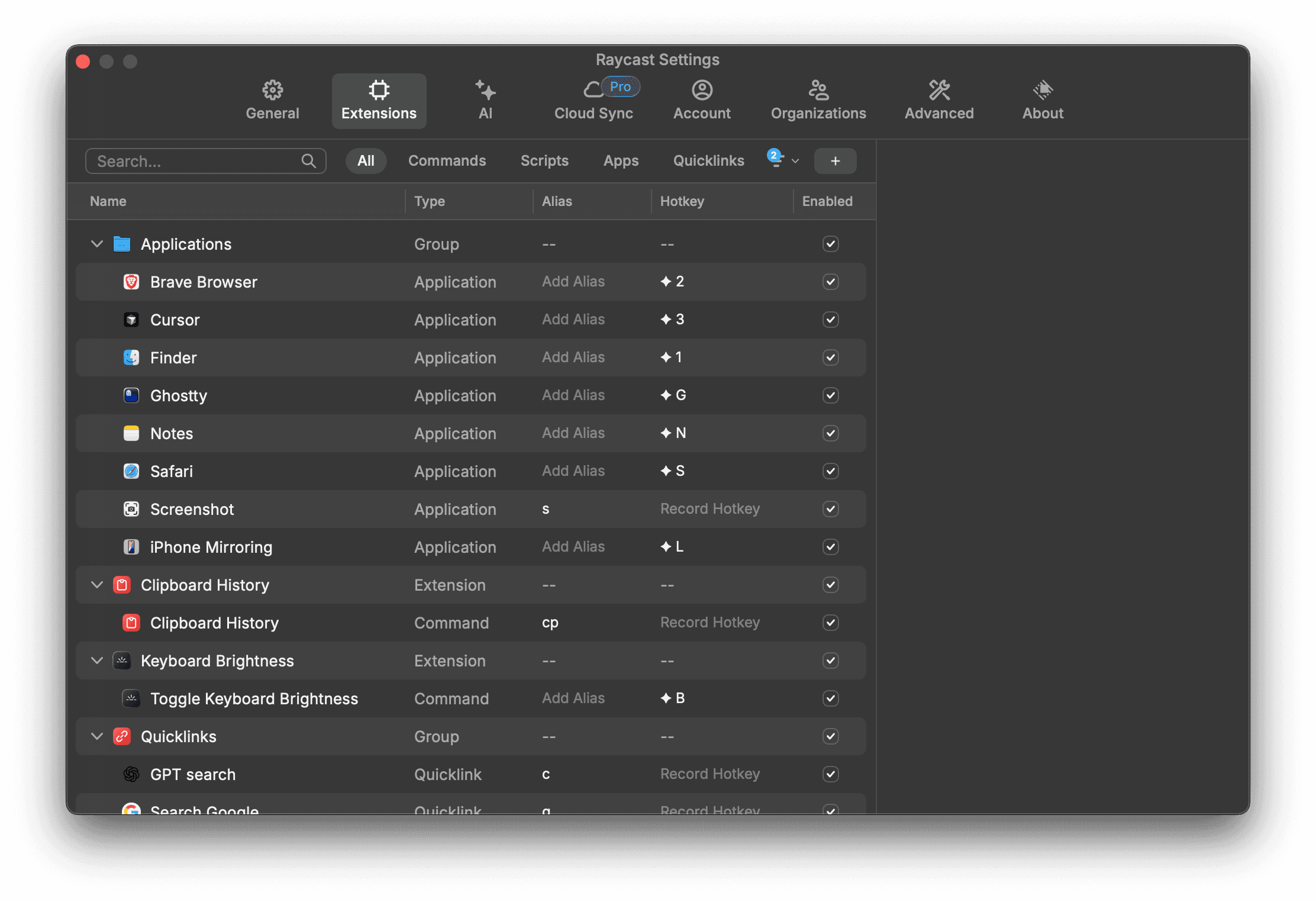Click Record Hotkey for Screenshot
The image size is (1316, 902).
(710, 509)
